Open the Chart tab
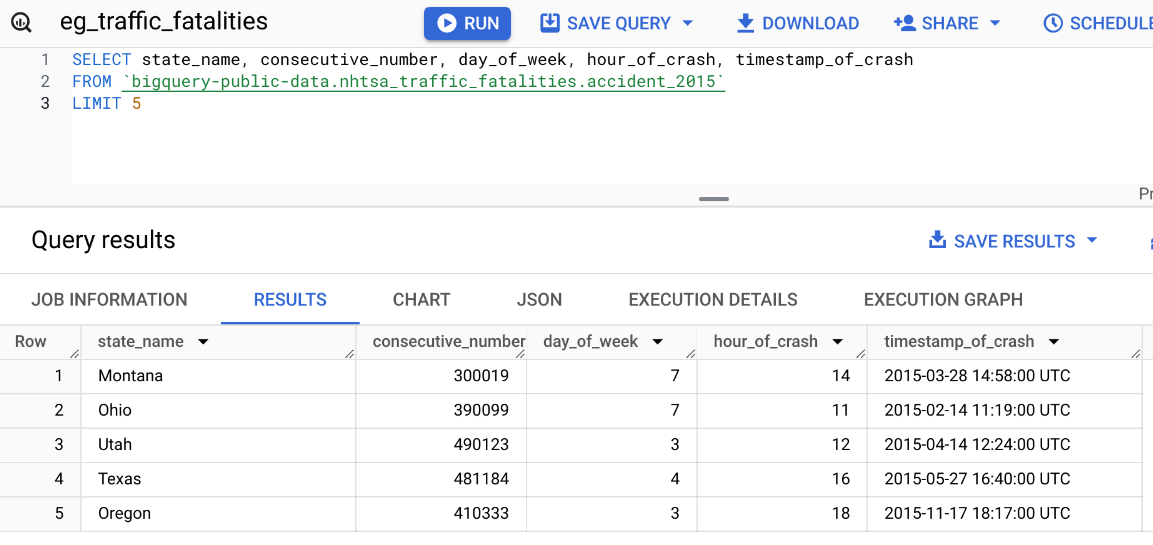The width and height of the screenshot is (1153, 545). [421, 300]
